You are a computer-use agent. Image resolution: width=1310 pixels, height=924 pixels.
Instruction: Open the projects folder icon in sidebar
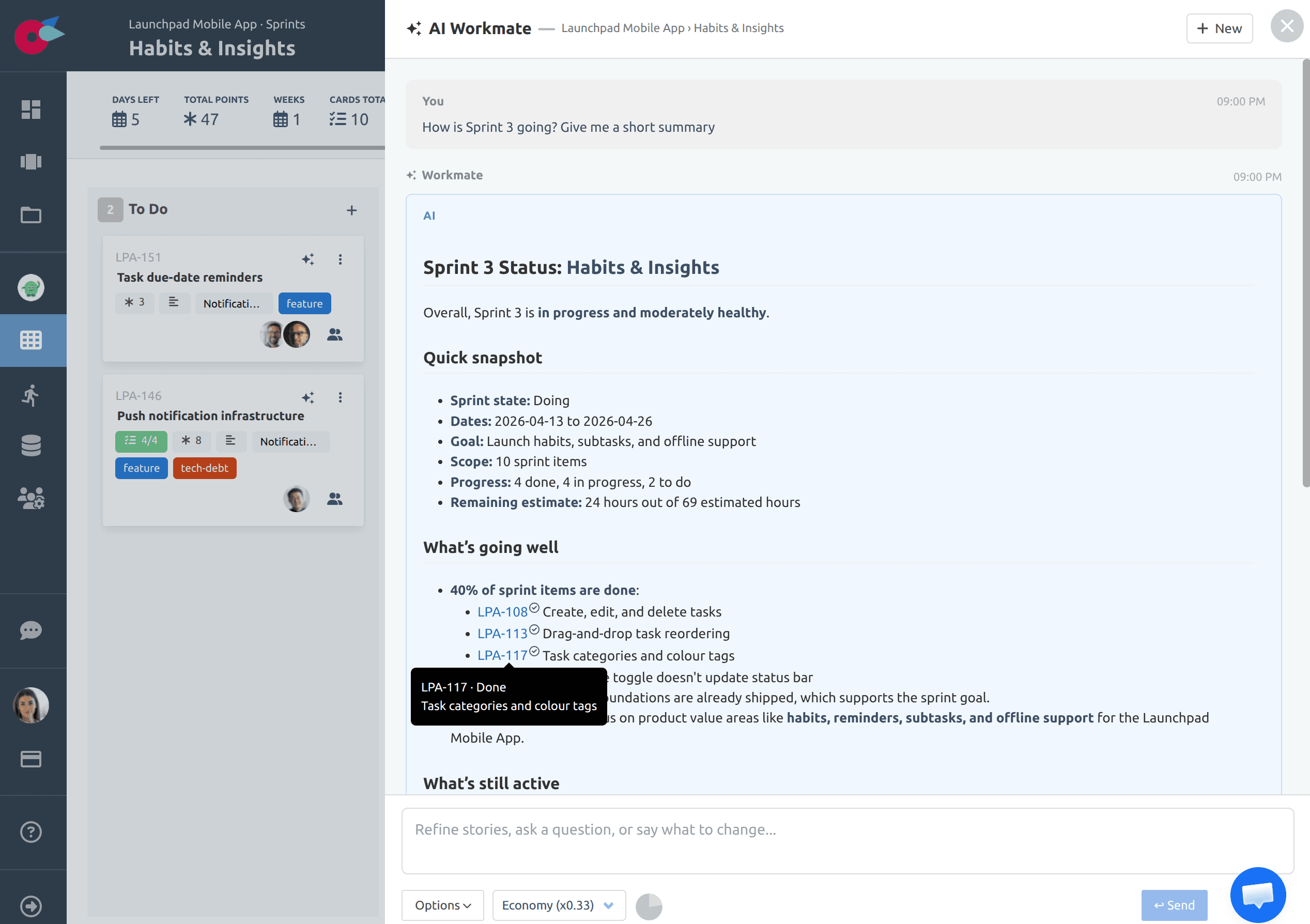(x=32, y=215)
